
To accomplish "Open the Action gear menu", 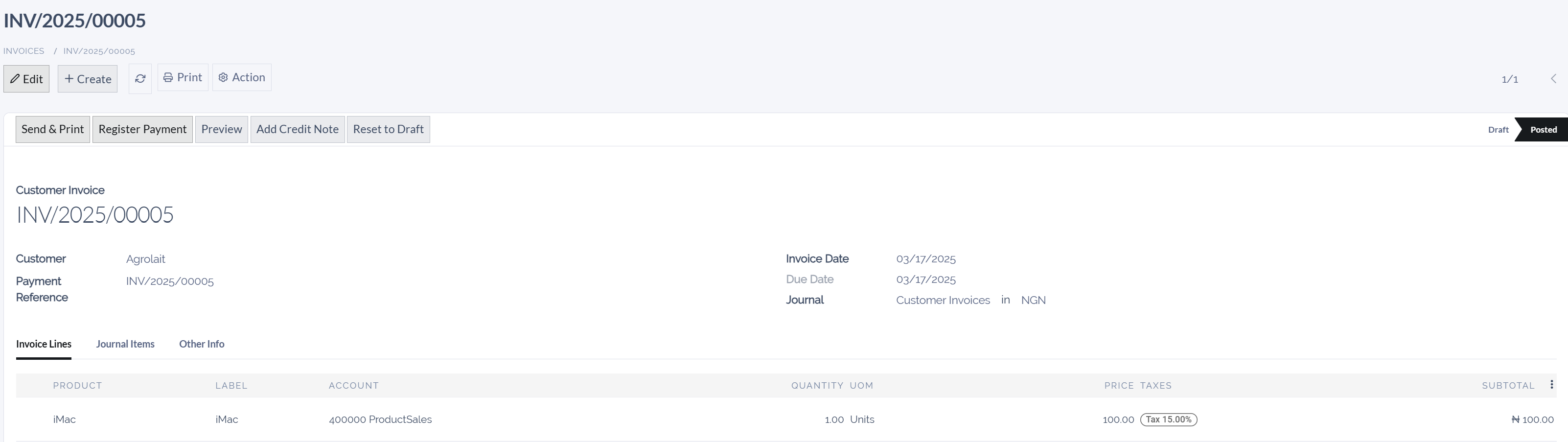I will coord(223,77).
